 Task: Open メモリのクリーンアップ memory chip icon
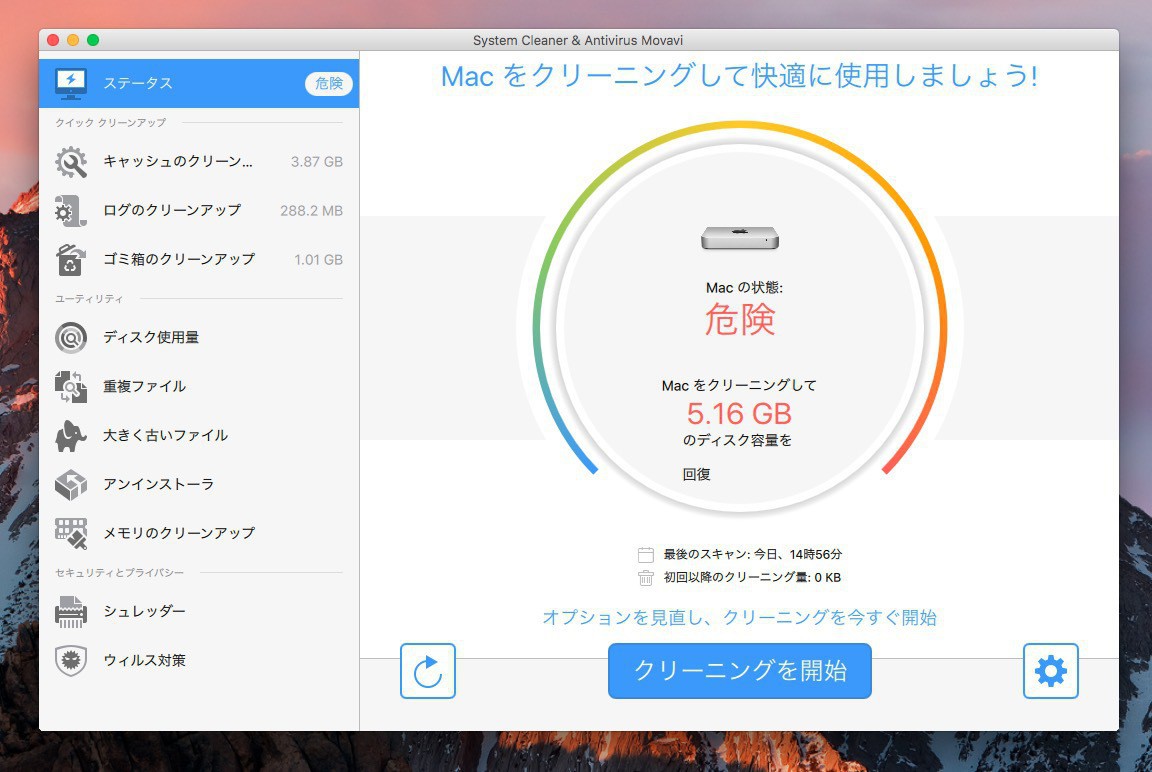[71, 533]
